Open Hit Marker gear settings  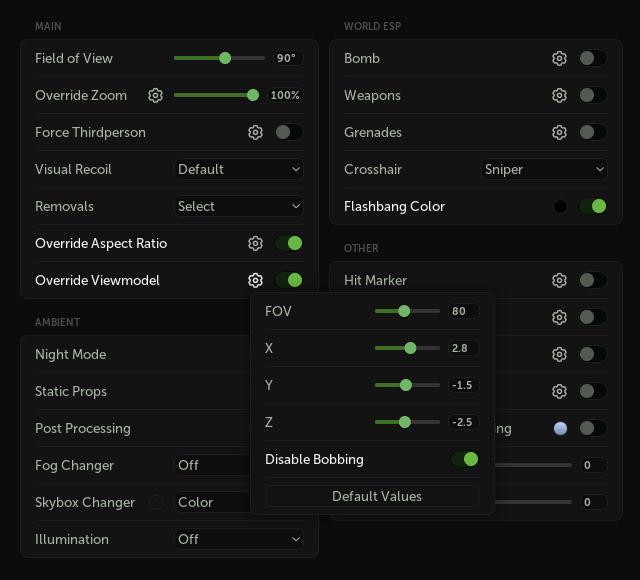[559, 281]
